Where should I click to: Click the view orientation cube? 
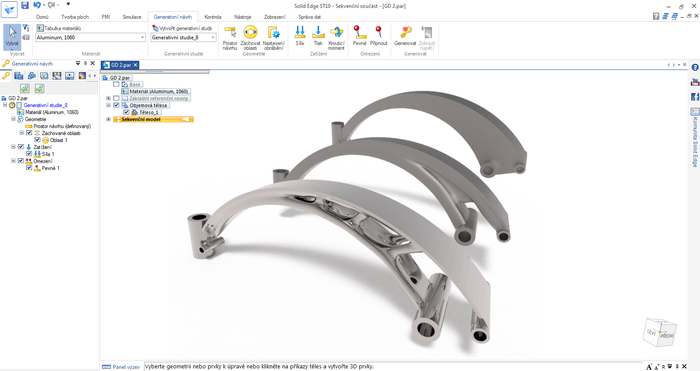661,333
